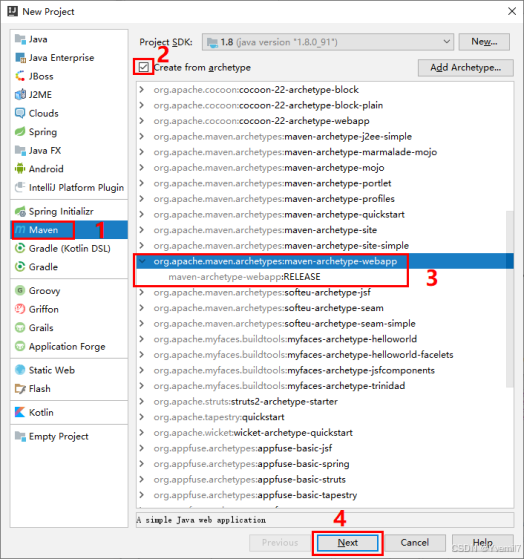Click the Grails icon
Image resolution: width=525 pixels, height=560 pixels.
(x=20, y=328)
